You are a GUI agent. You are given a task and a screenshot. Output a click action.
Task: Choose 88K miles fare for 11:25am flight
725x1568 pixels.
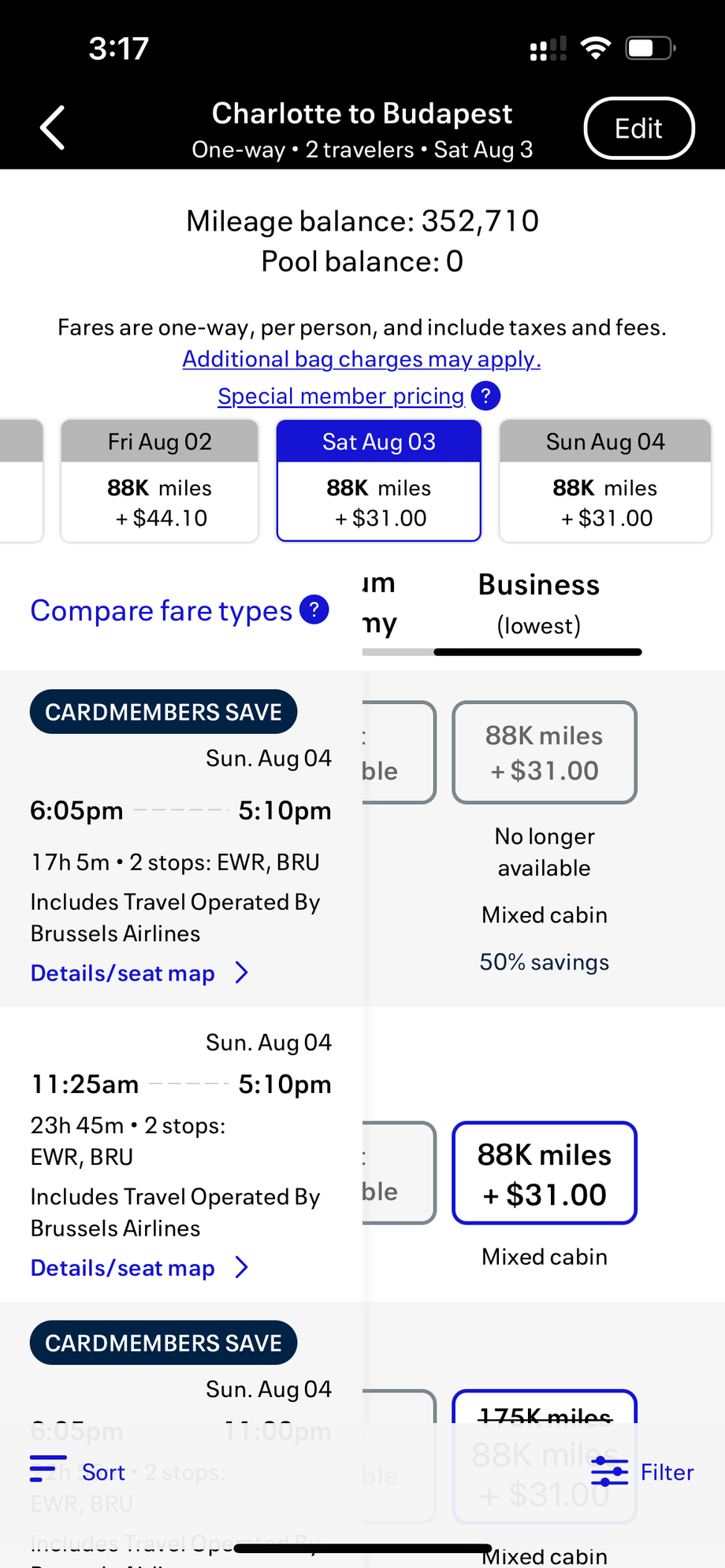544,1173
